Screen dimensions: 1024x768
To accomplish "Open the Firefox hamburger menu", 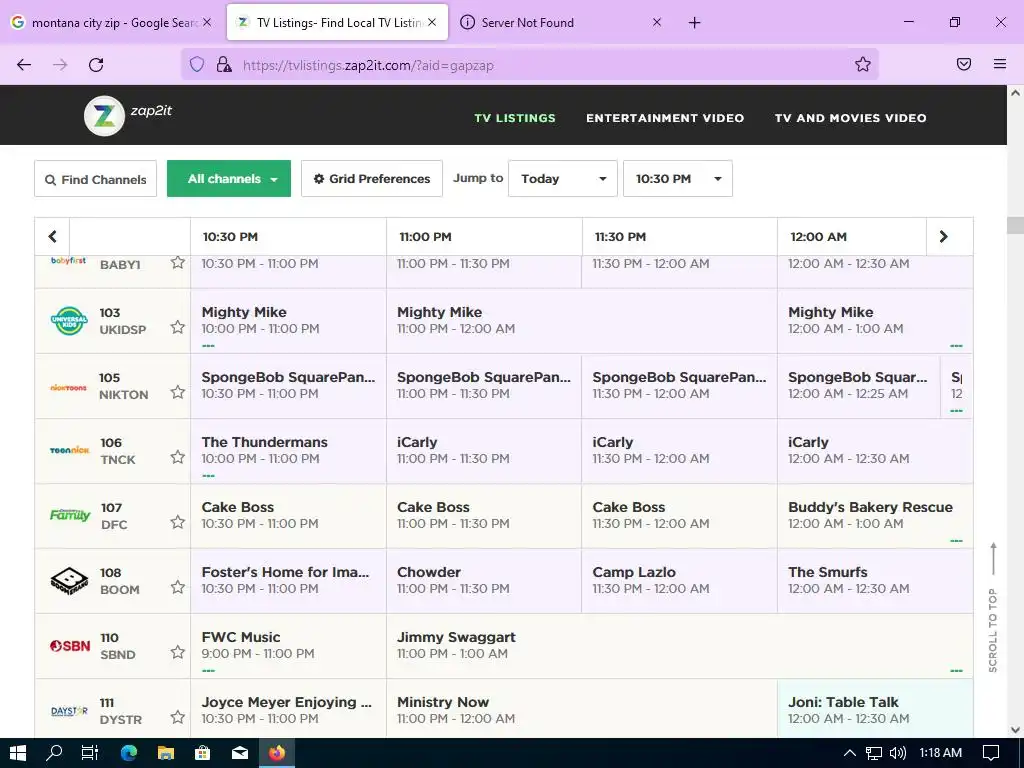I will pos(1000,64).
